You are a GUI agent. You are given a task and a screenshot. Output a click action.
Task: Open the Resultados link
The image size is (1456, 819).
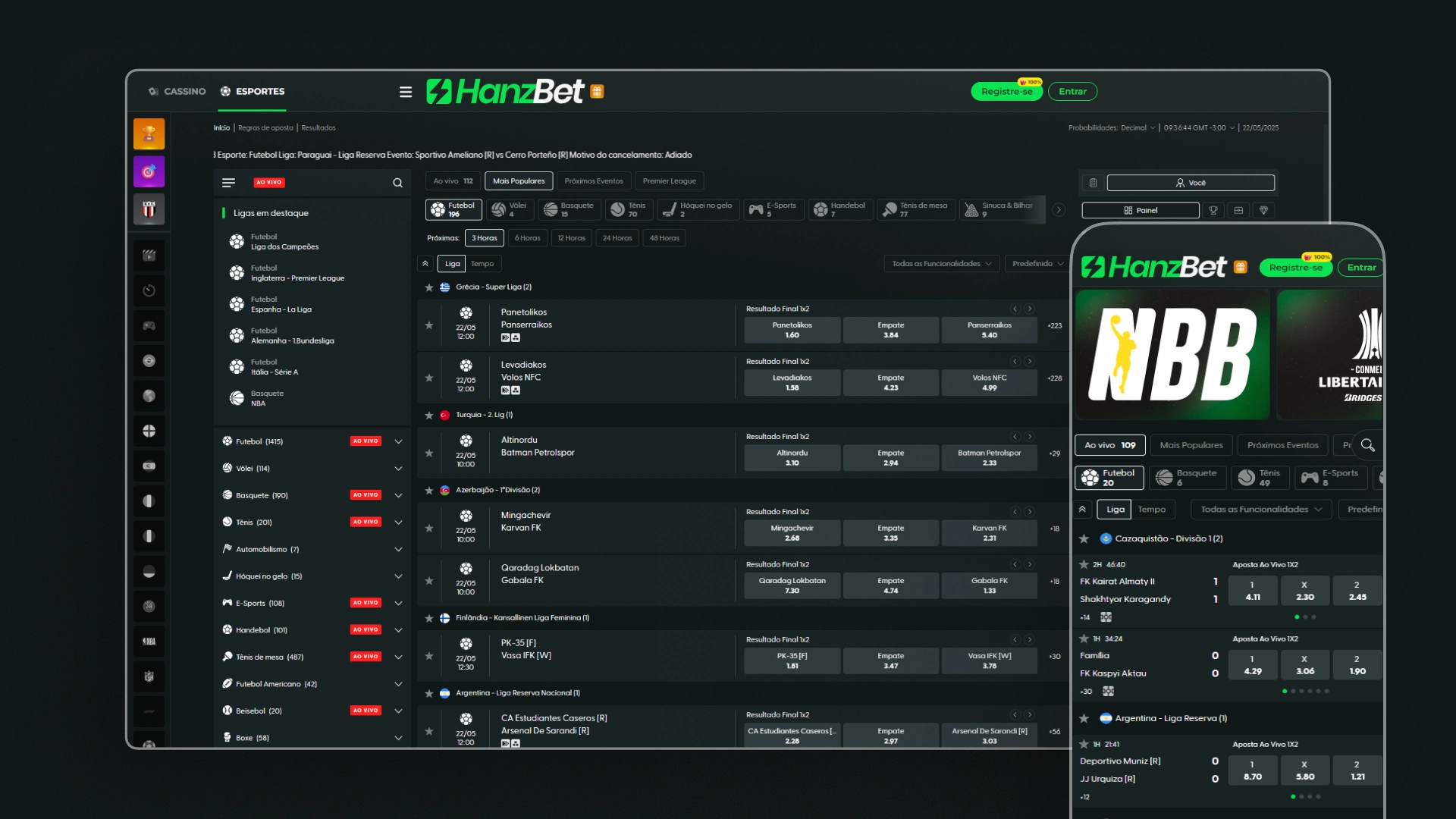click(x=318, y=128)
